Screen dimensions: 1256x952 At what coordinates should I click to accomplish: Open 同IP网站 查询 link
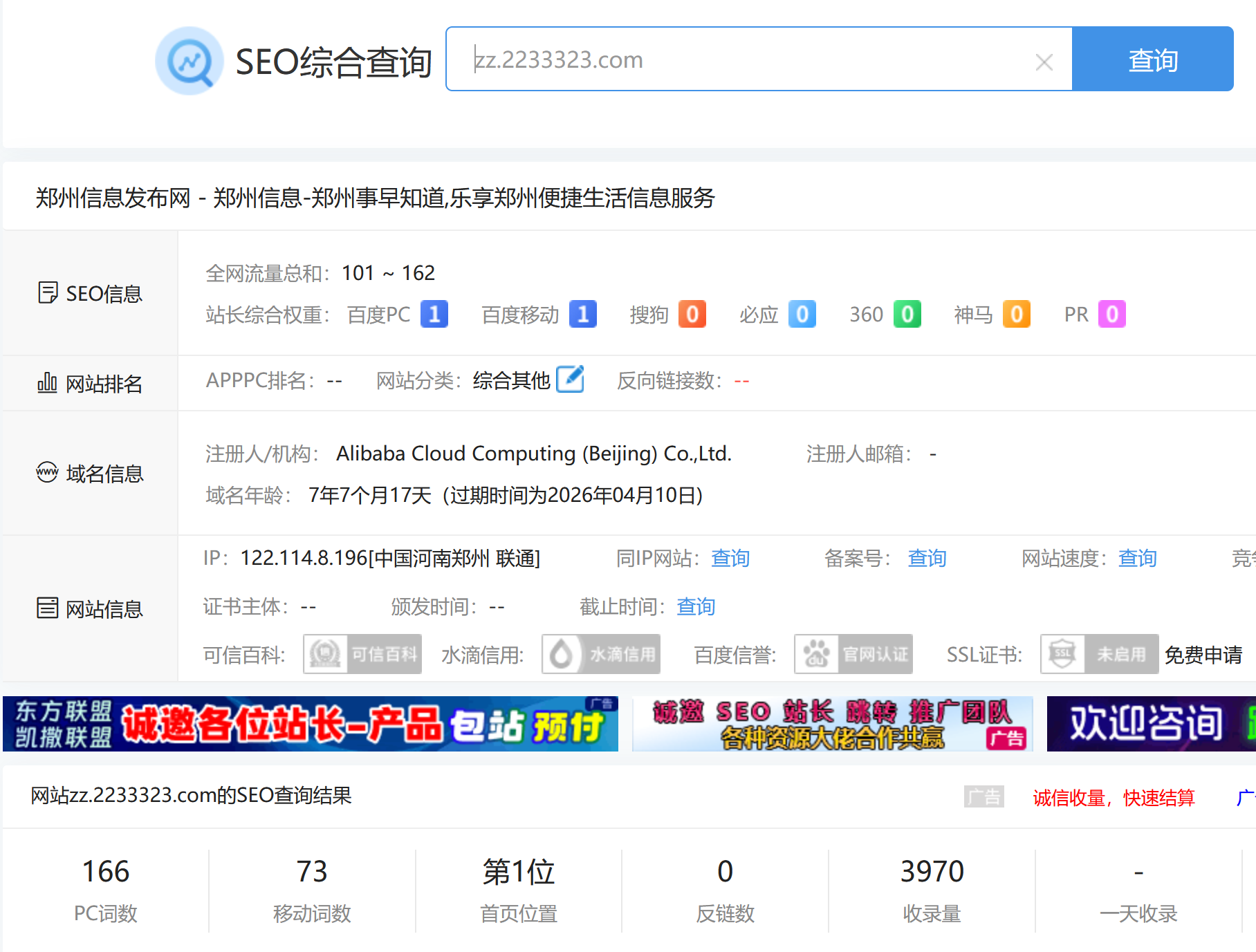pos(730,558)
